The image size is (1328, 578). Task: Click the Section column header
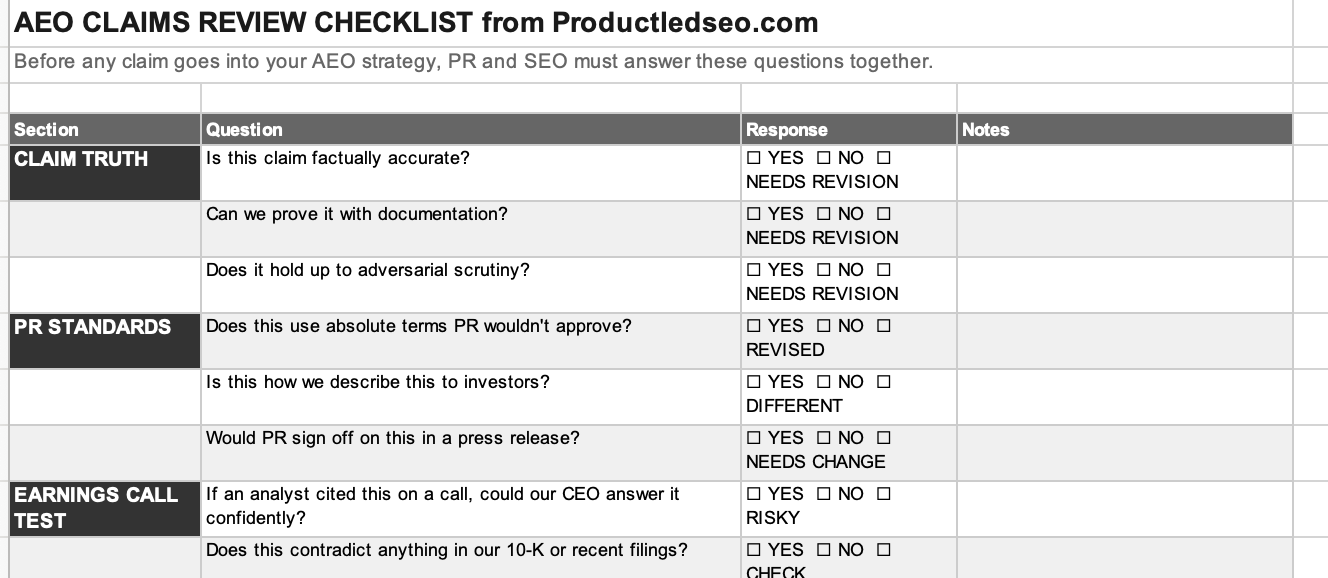tap(105, 129)
